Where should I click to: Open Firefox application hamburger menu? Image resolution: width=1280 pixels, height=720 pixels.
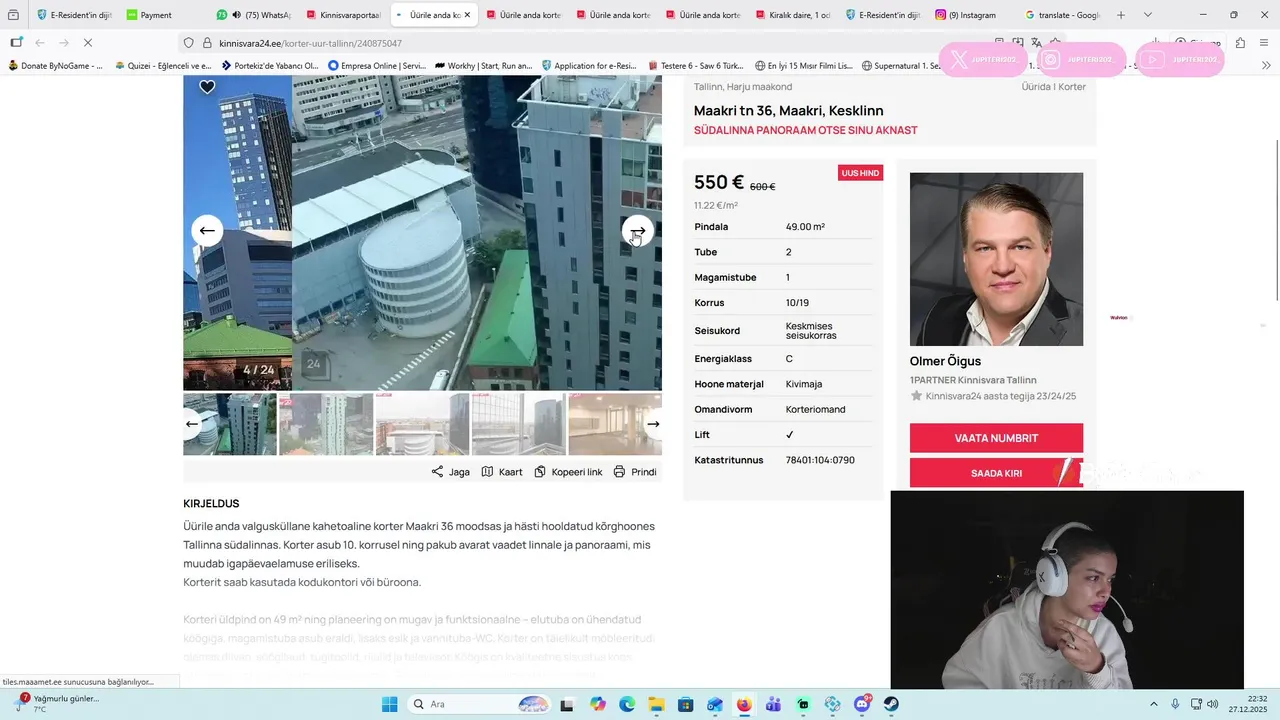click(x=1266, y=43)
